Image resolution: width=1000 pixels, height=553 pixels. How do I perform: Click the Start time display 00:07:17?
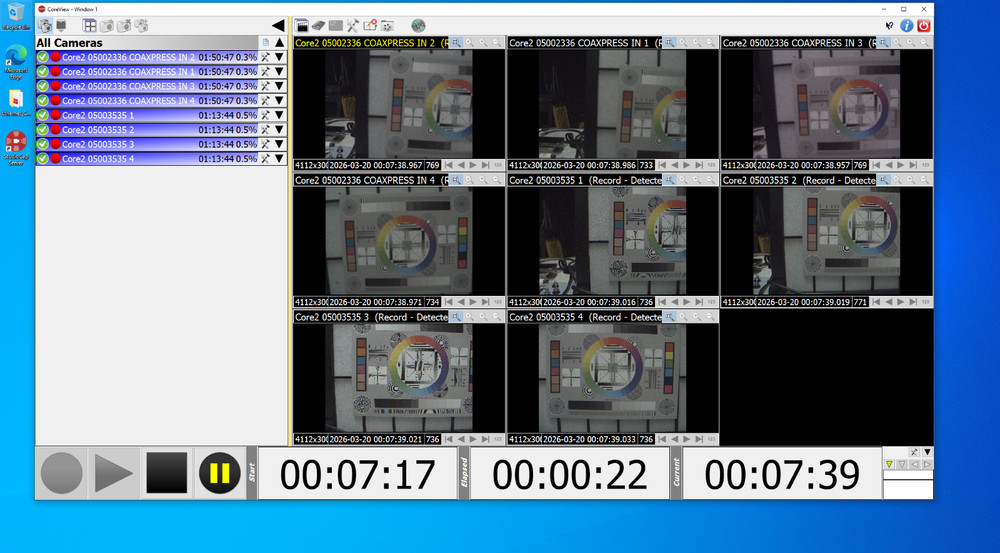click(x=357, y=474)
